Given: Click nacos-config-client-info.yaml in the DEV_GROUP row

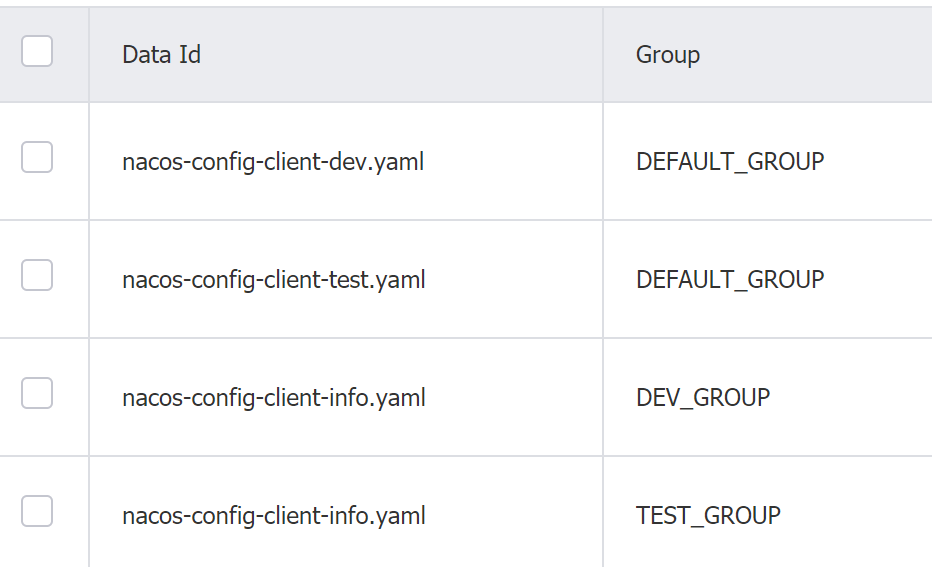Looking at the screenshot, I should pos(274,398).
